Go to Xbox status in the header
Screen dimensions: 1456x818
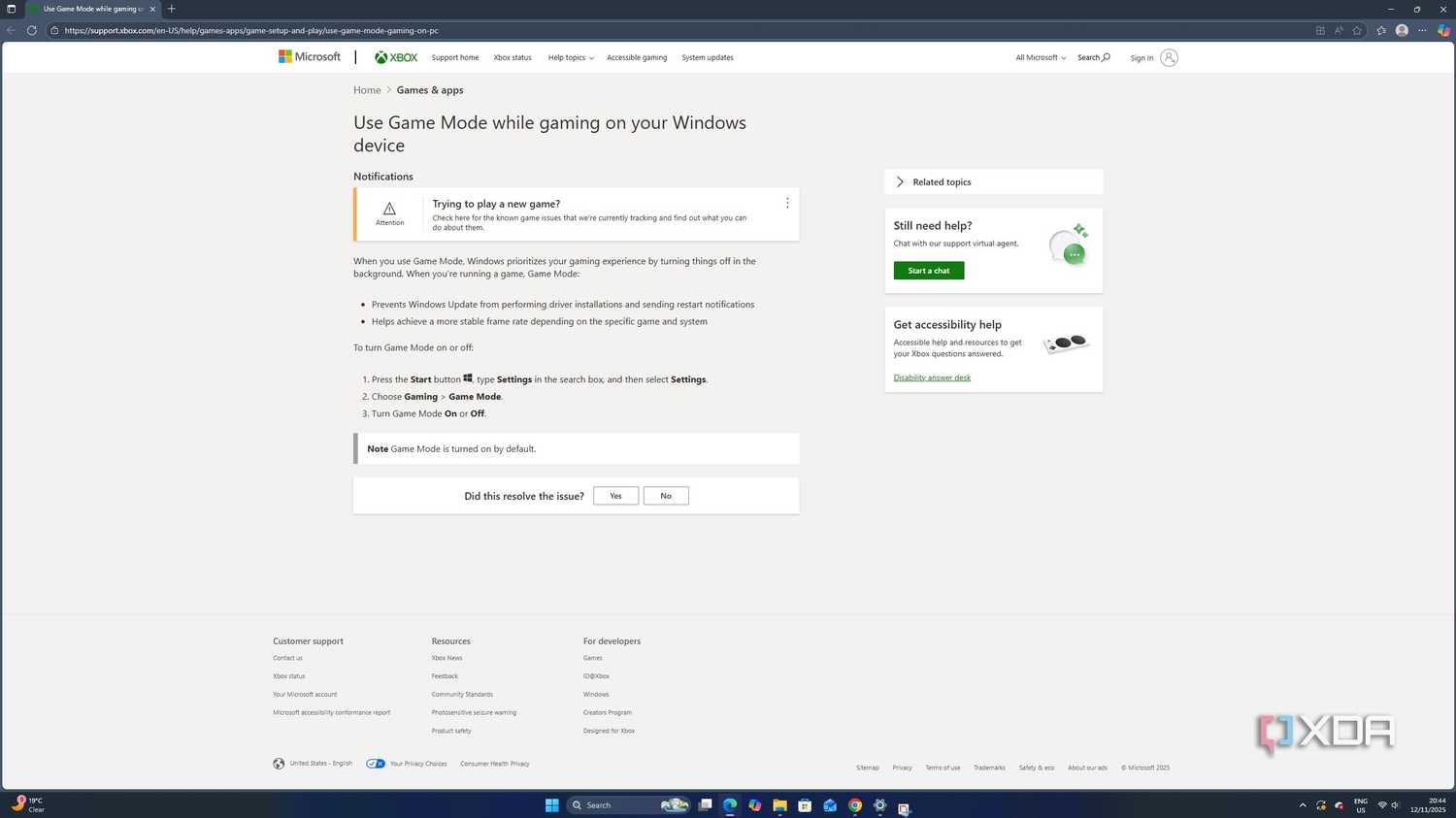click(x=513, y=57)
